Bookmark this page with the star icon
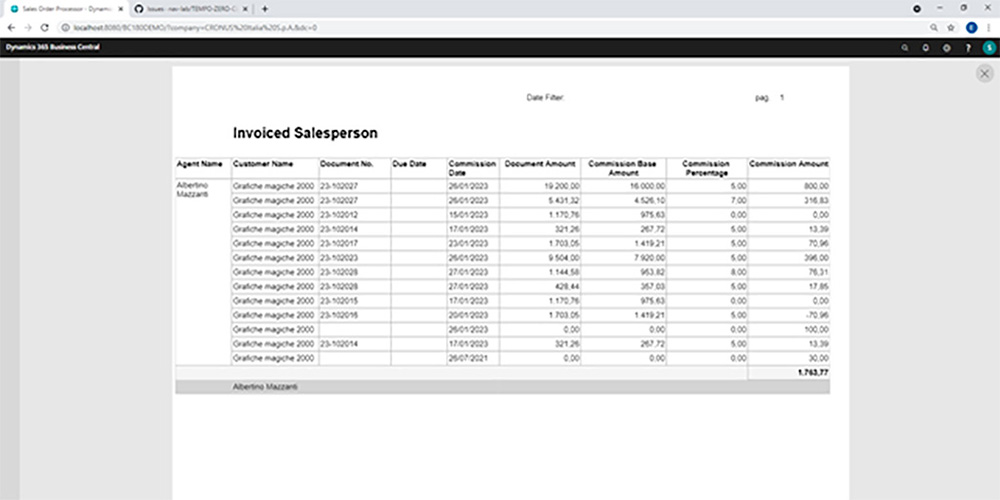 click(950, 27)
